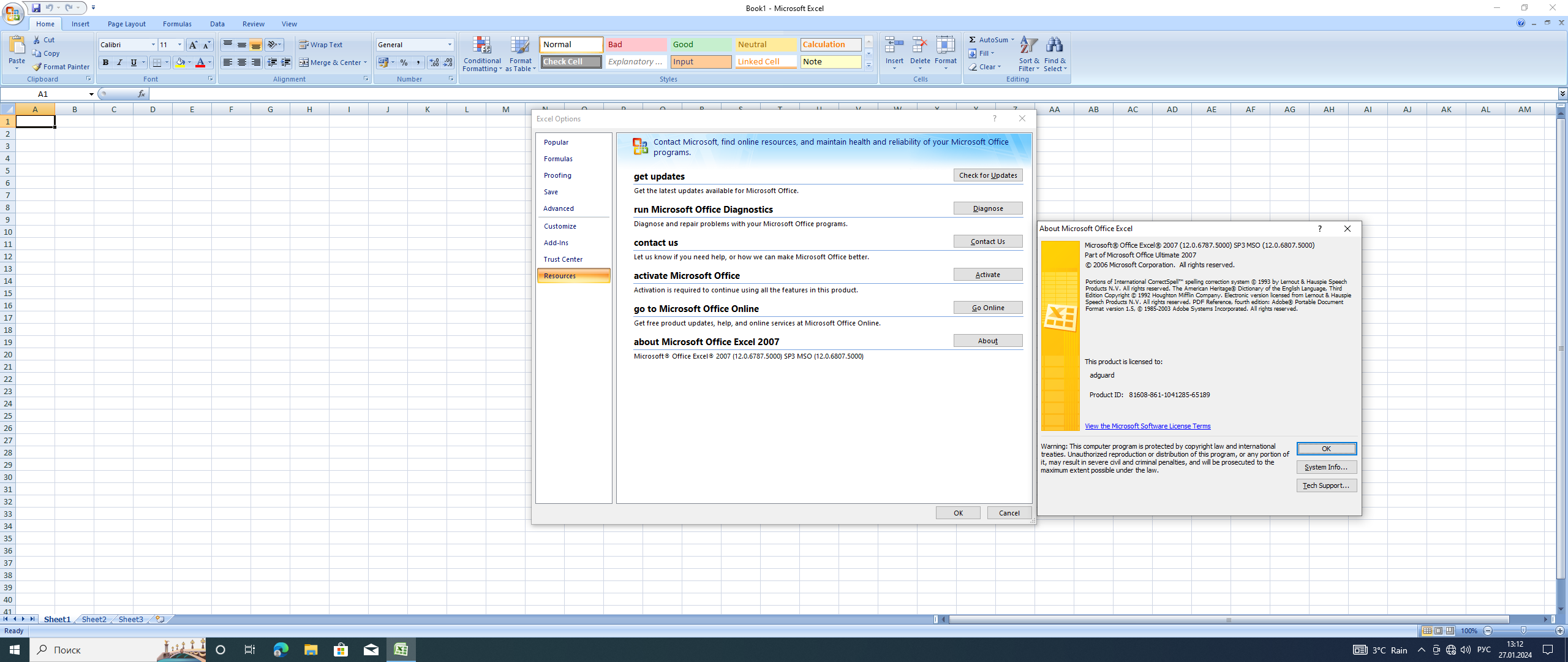This screenshot has width=1568, height=662.
Task: Toggle bold formatting
Action: (105, 63)
